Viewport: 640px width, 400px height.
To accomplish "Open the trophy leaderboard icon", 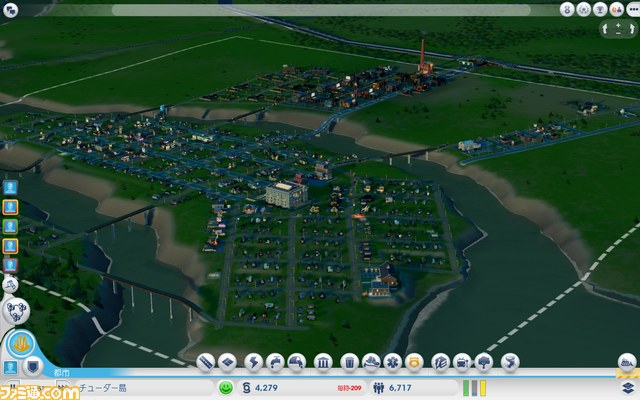I will click(600, 9).
